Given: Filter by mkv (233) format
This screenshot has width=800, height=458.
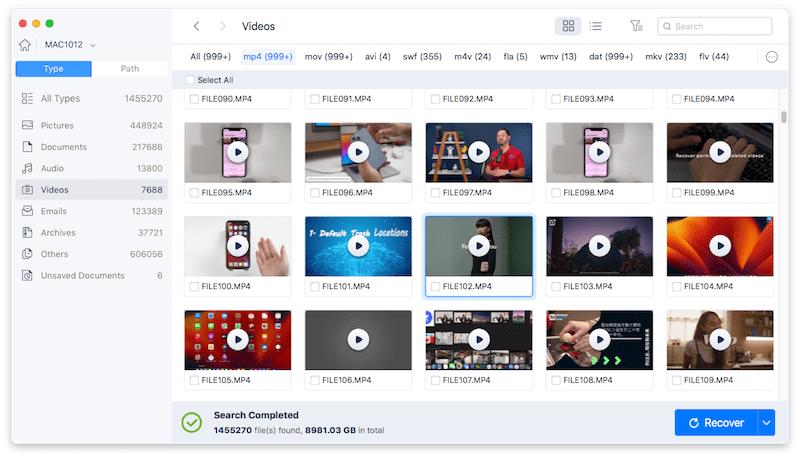Looking at the screenshot, I should pyautogui.click(x=666, y=57).
